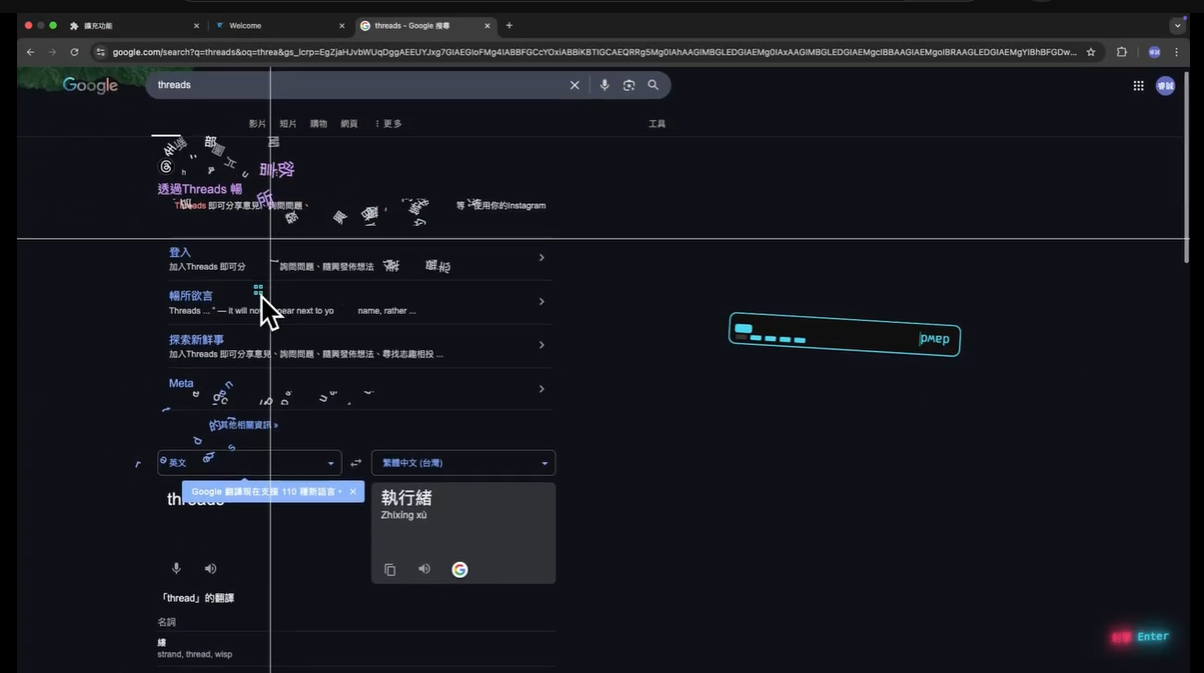Go back to the previous page
The width and height of the screenshot is (1204, 673).
tap(30, 52)
